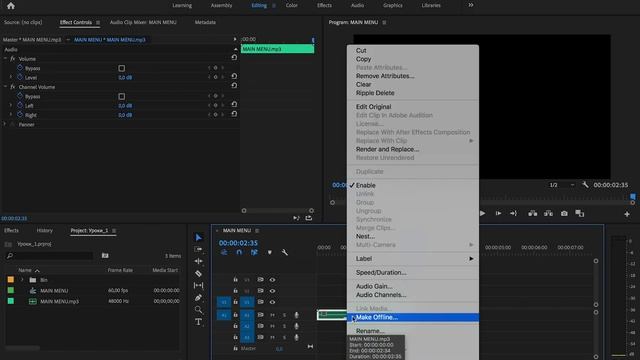The height and width of the screenshot is (360, 640).
Task: Toggle timeline snap magnet
Action: coord(239,253)
